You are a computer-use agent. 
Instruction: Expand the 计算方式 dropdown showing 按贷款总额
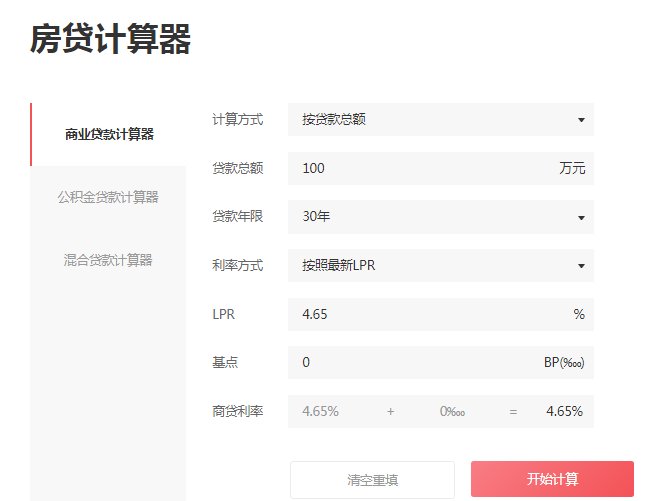[440, 120]
